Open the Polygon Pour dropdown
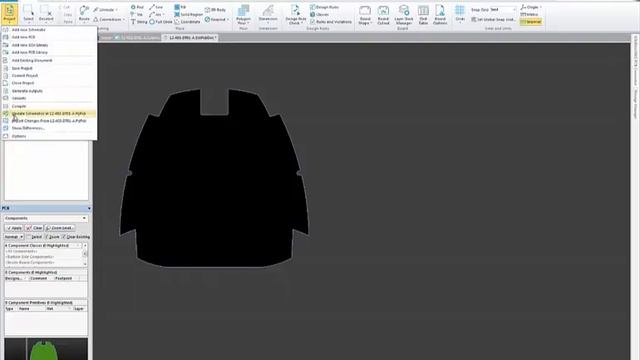 click(x=243, y=15)
